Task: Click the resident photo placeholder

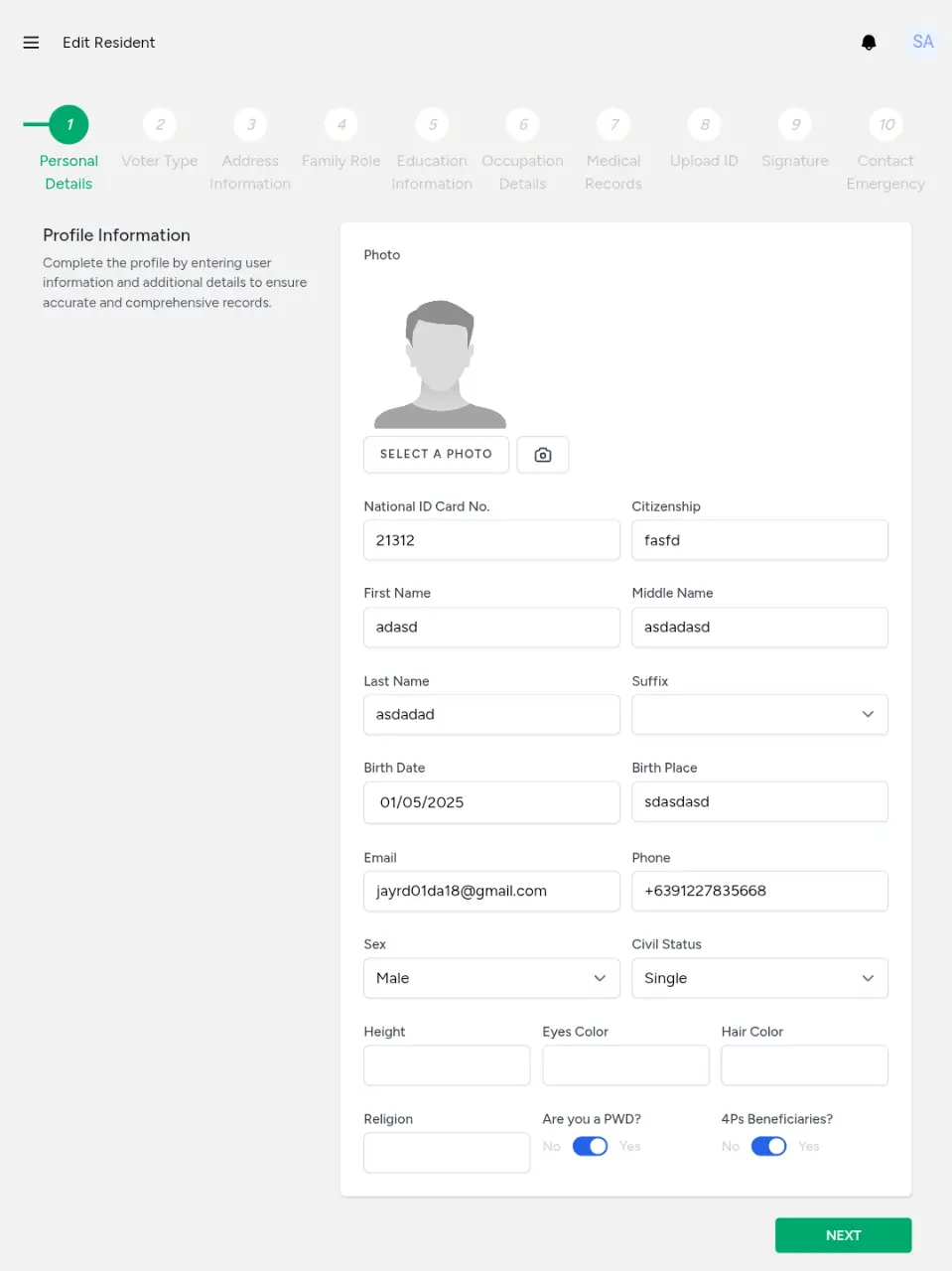Action: pos(440,364)
